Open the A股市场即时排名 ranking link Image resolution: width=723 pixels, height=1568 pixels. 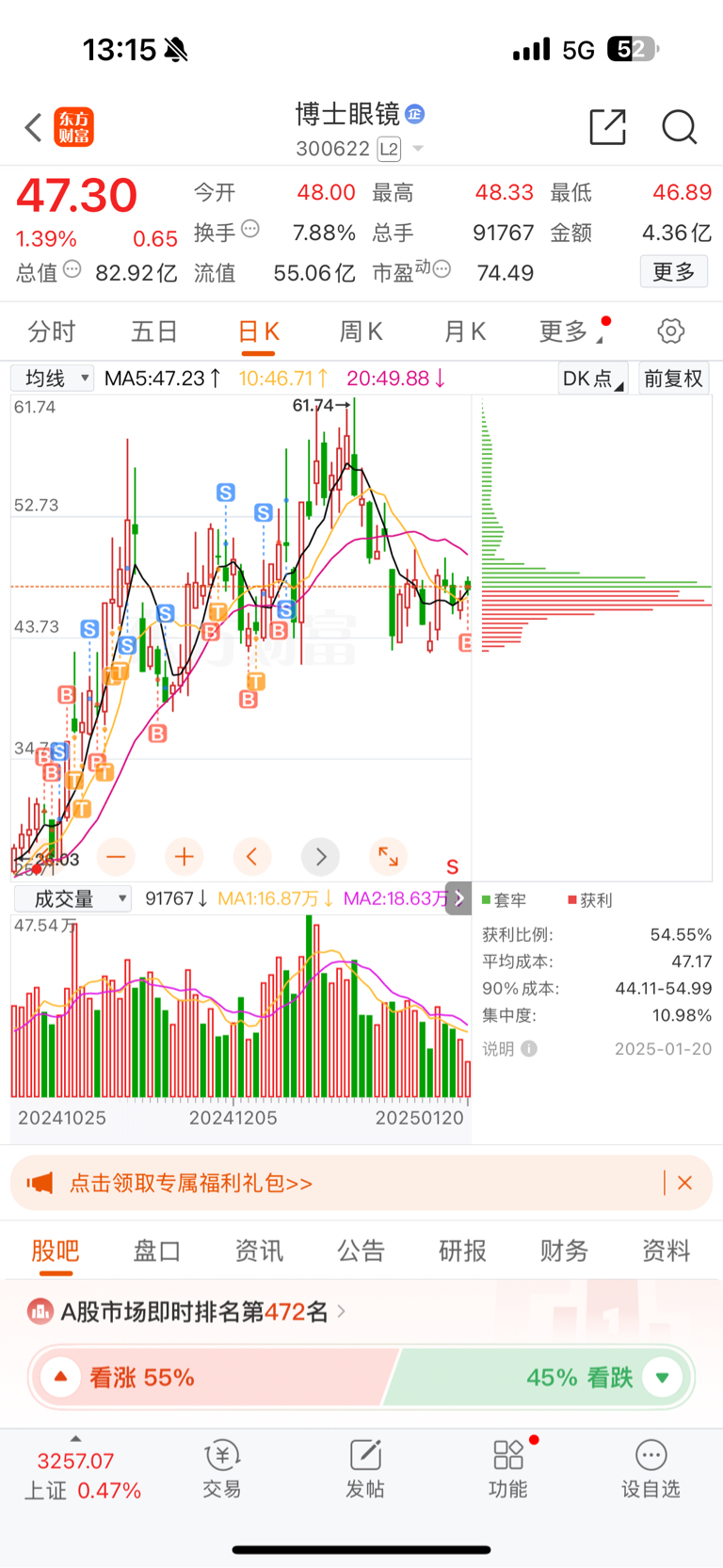point(203,1311)
